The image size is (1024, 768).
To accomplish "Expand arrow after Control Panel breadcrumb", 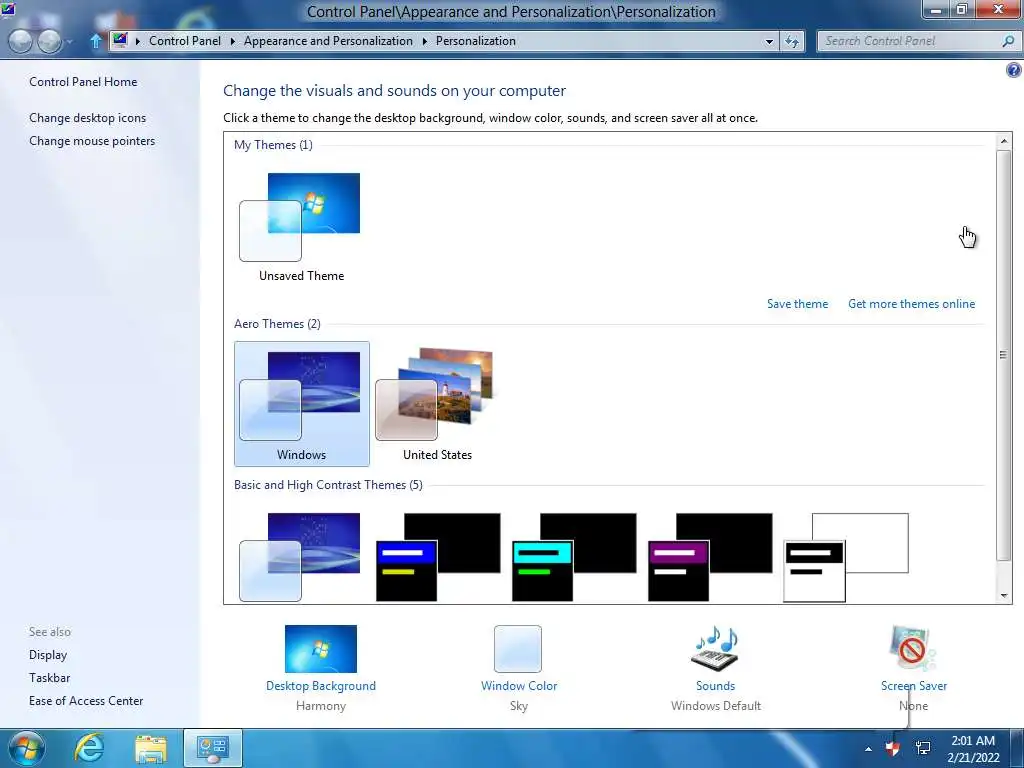I will pyautogui.click(x=232, y=41).
